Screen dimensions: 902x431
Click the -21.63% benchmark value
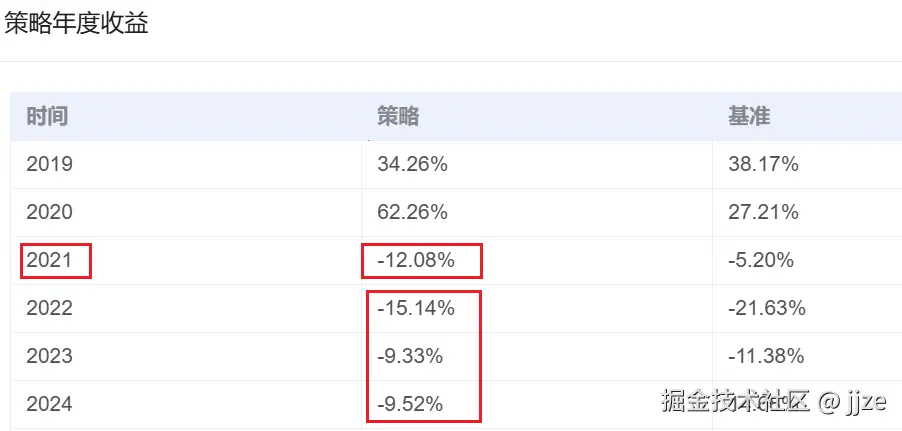767,309
